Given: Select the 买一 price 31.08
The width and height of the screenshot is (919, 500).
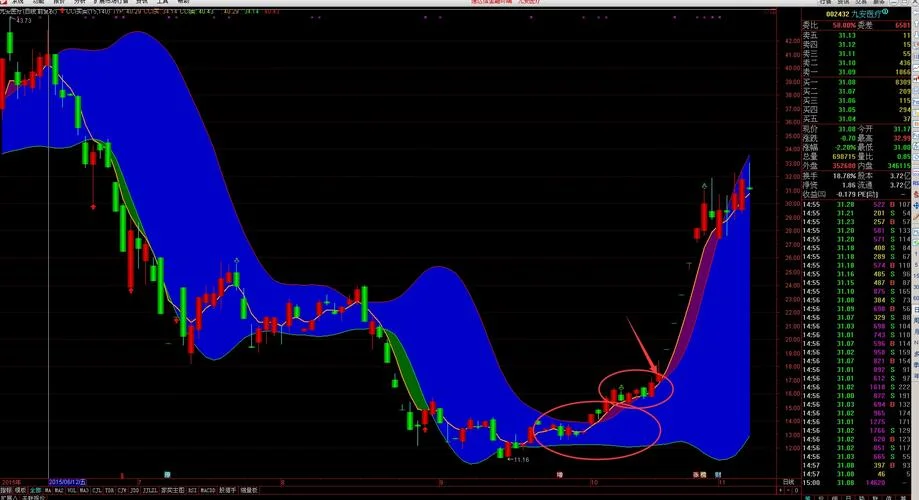Looking at the screenshot, I should point(846,83).
